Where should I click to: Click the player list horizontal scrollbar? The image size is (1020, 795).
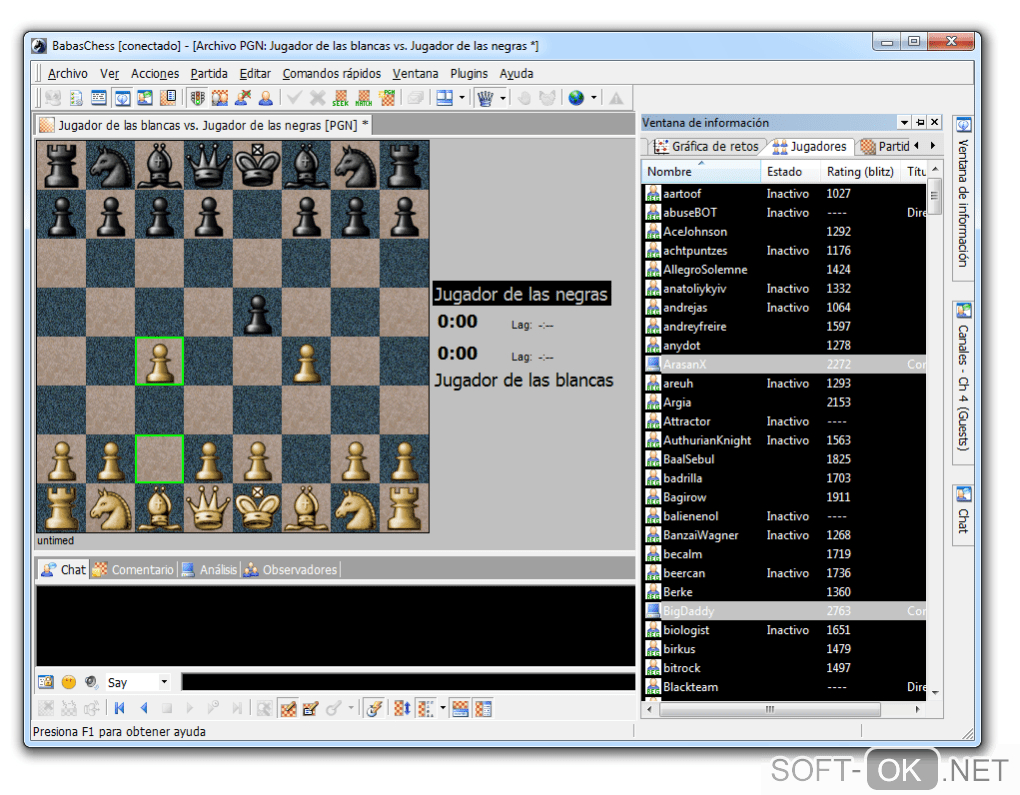pos(781,709)
